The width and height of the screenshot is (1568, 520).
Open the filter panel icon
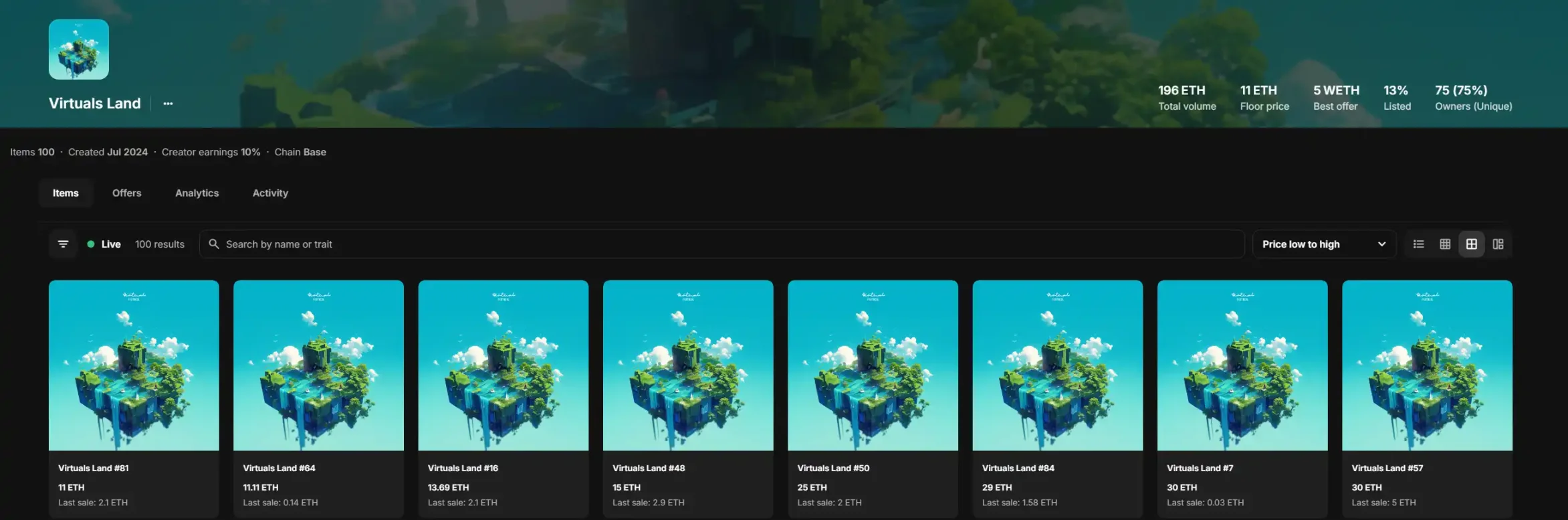(63, 244)
